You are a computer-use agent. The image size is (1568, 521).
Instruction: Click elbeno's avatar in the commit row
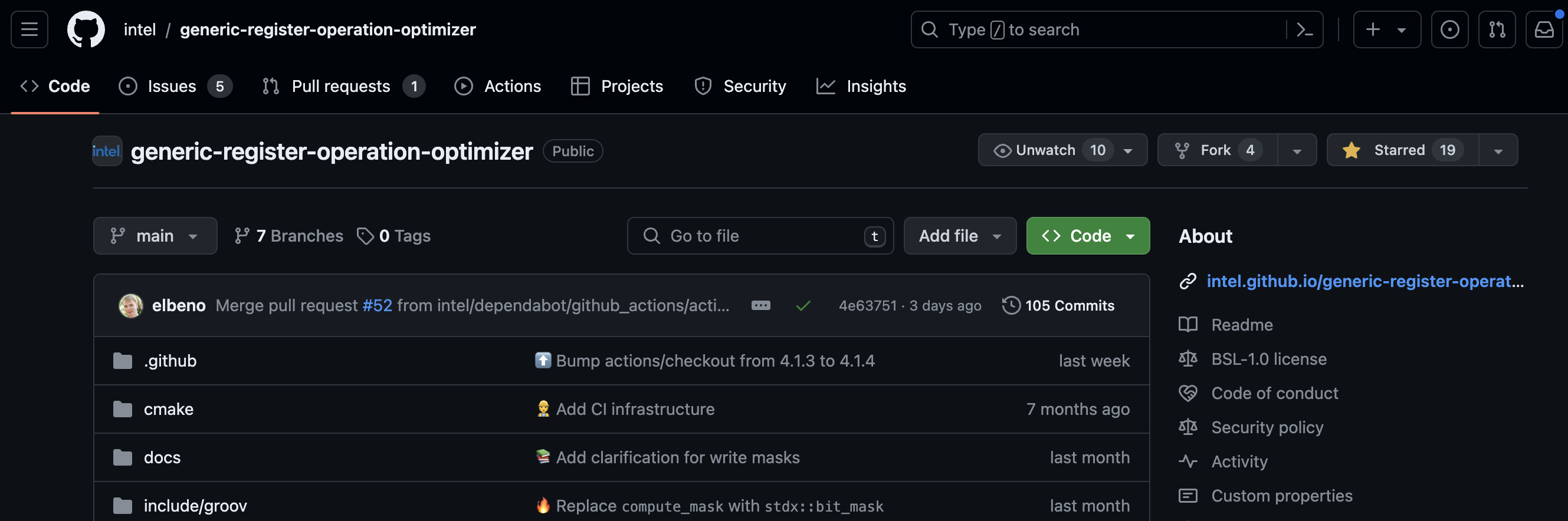coord(130,306)
